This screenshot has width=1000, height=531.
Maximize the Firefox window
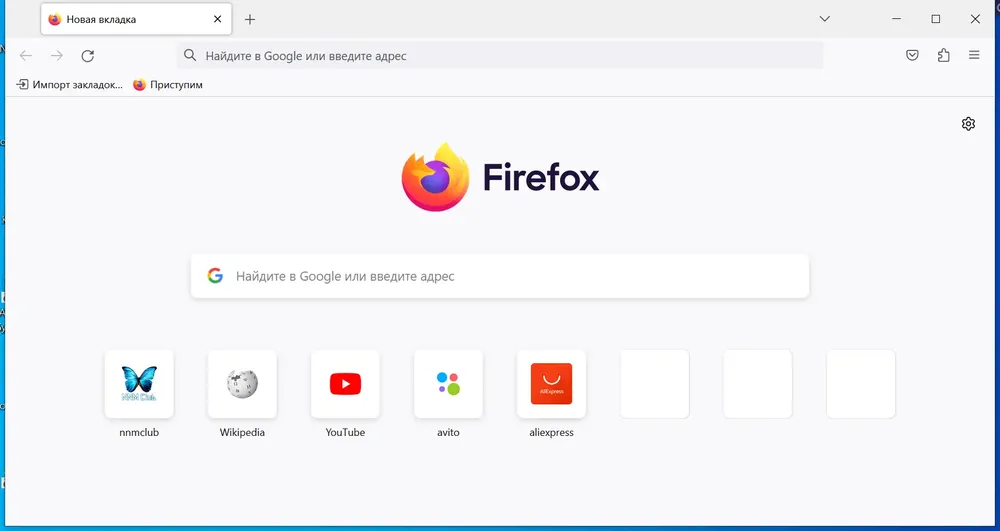click(936, 19)
